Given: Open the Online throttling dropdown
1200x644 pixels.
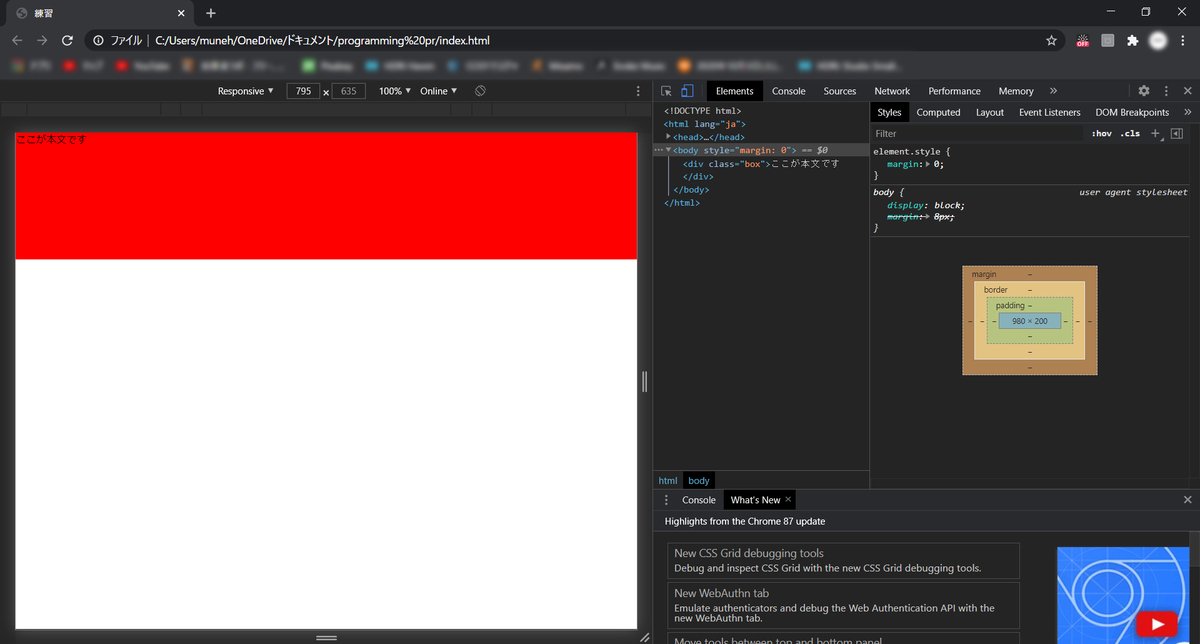Looking at the screenshot, I should click(438, 91).
